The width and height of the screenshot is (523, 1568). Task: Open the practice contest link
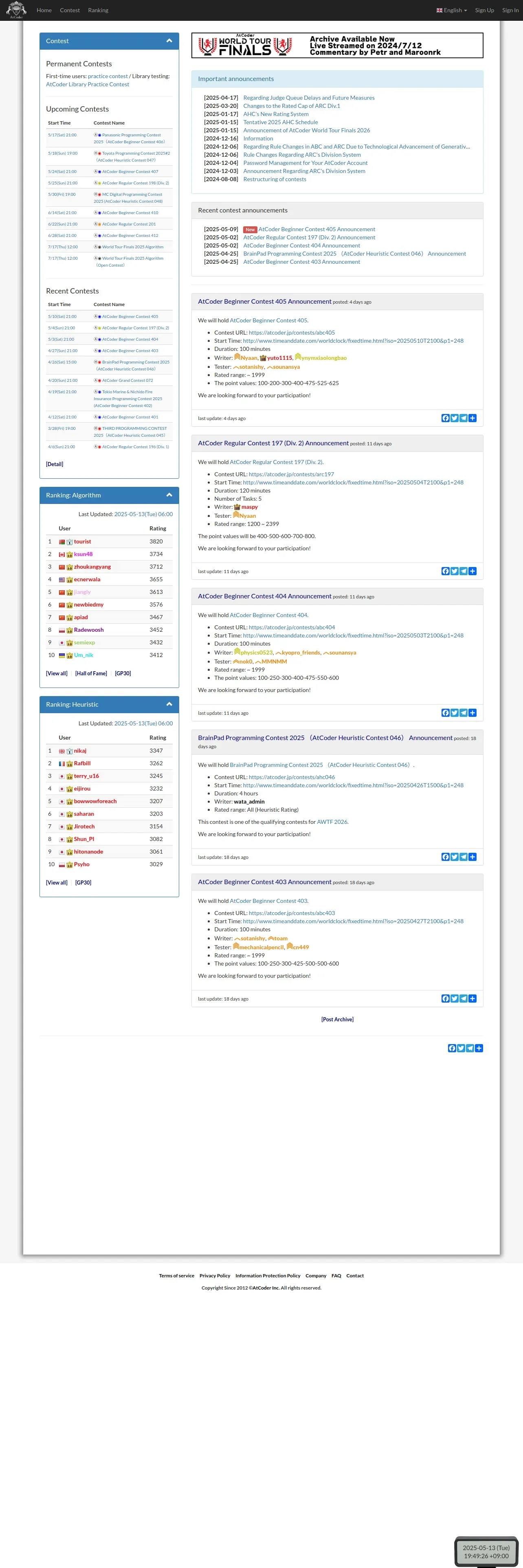click(x=108, y=76)
